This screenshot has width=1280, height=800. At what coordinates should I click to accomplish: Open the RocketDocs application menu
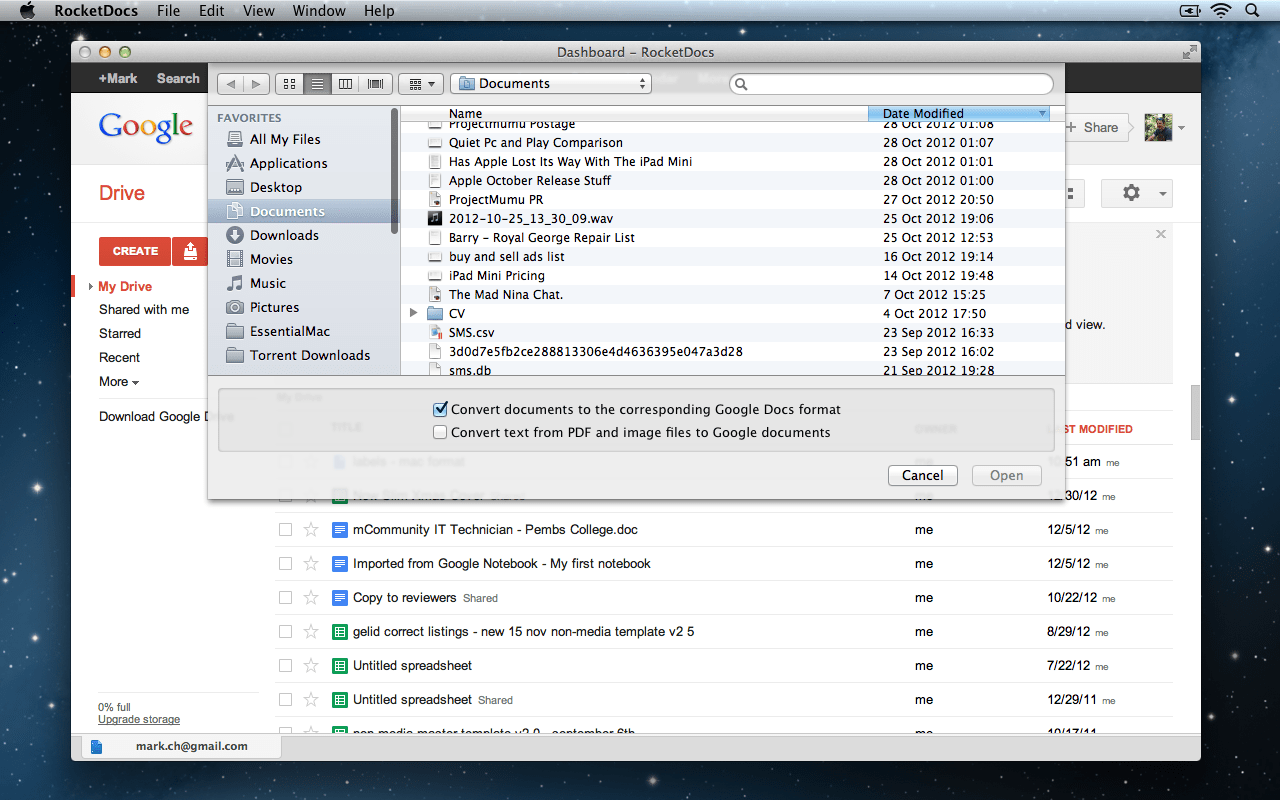pyautogui.click(x=96, y=11)
